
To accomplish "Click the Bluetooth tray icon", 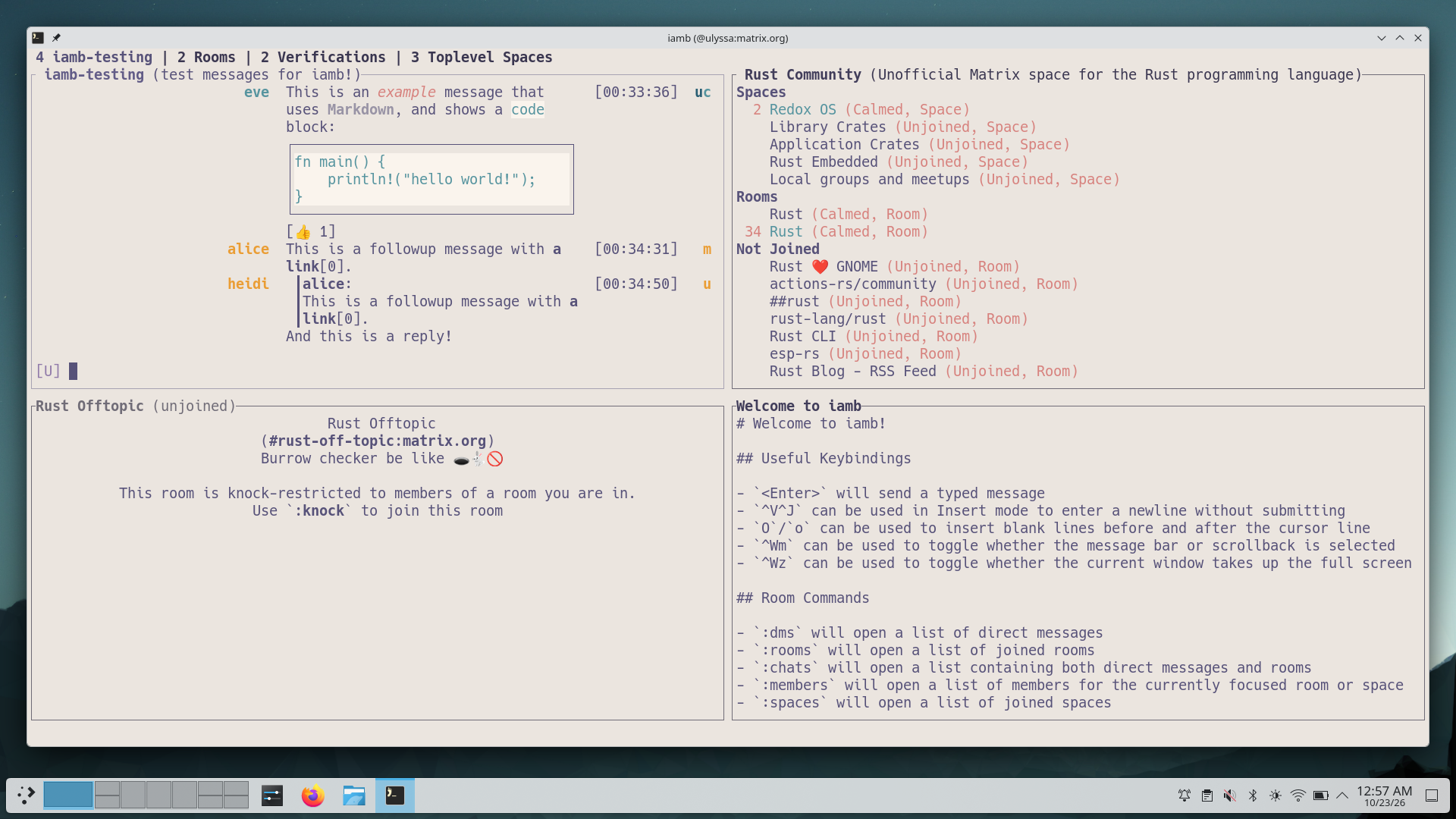I will pos(1253,795).
